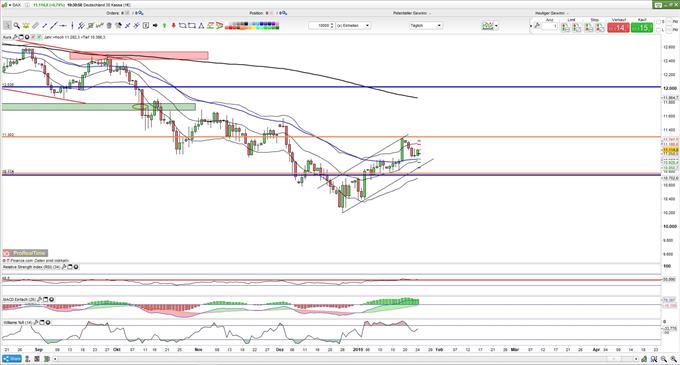
Task: Click the 10000 units input field
Action: [319, 26]
